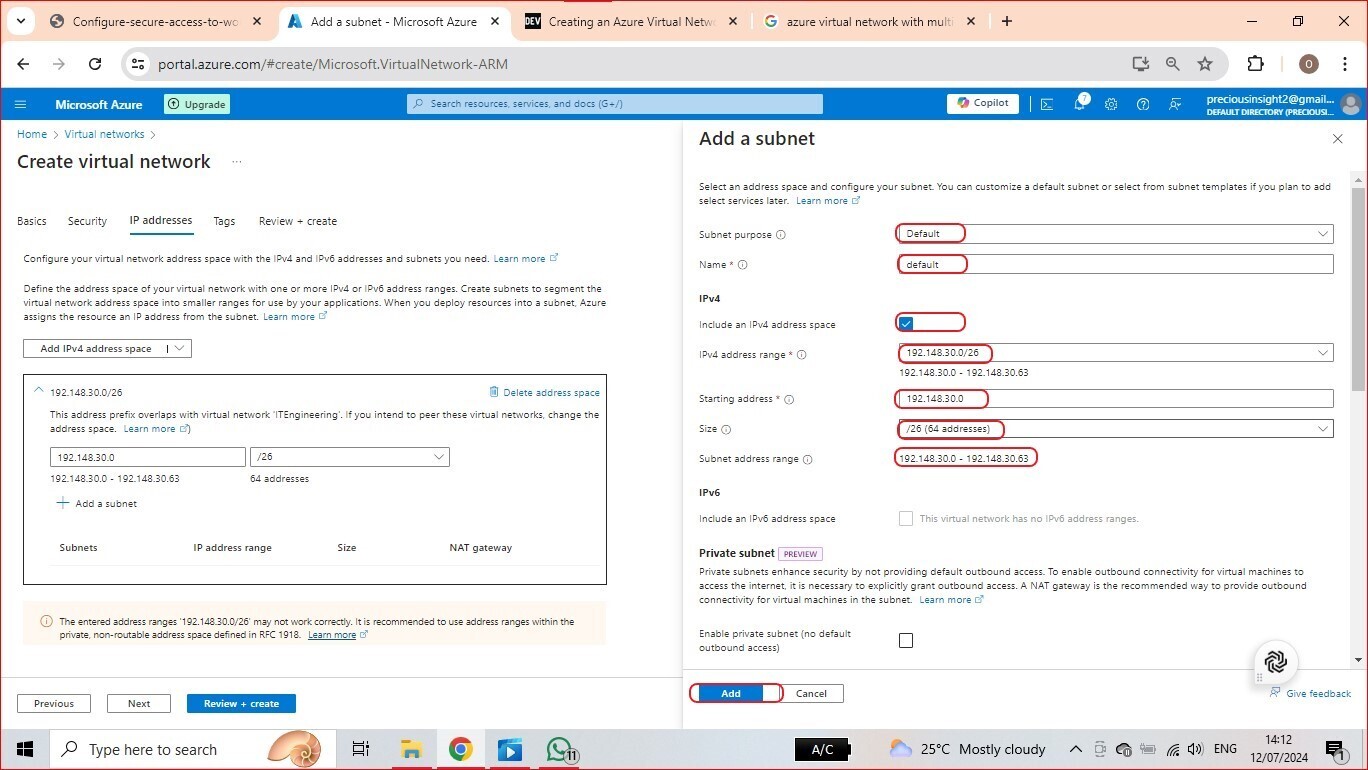The width and height of the screenshot is (1368, 770).
Task: Click Add a subnet link
Action: 97,503
